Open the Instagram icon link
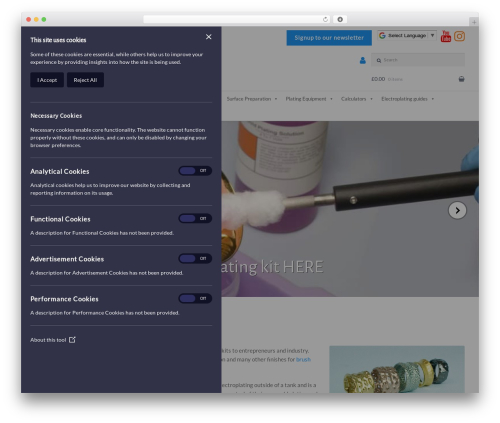The height and width of the screenshot is (423, 500). click(459, 36)
